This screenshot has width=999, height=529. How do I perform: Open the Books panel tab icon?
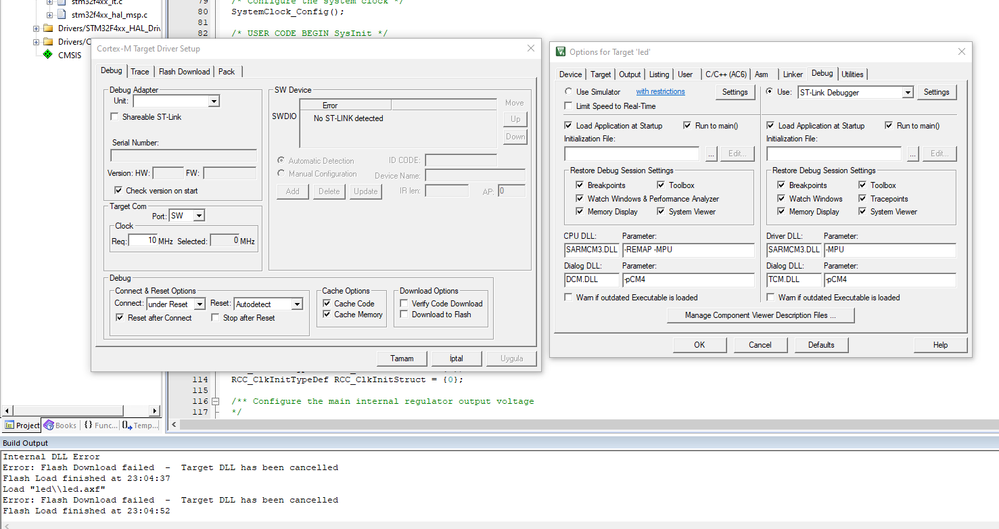point(48,425)
